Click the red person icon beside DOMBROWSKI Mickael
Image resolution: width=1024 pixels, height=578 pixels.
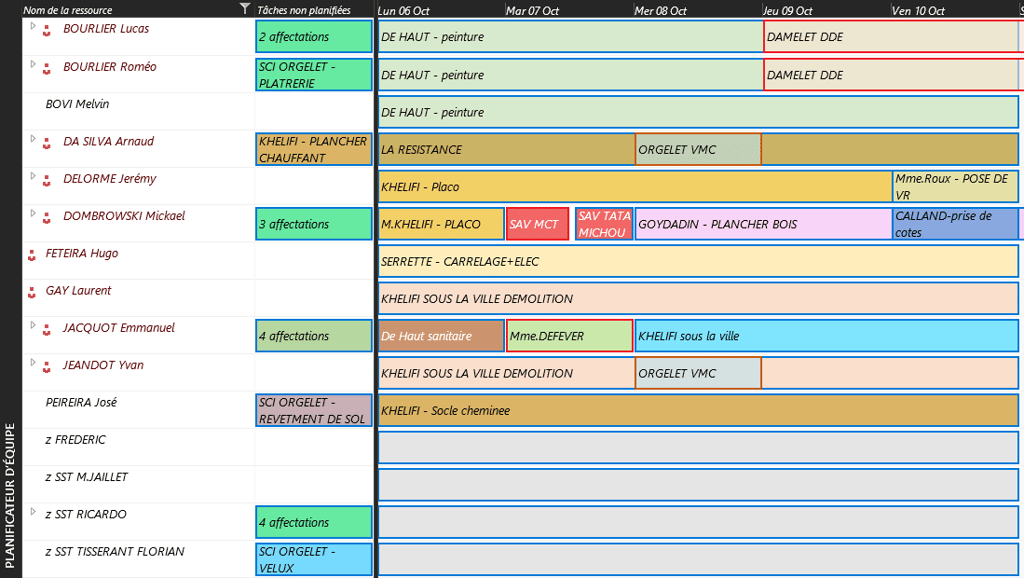(x=46, y=217)
